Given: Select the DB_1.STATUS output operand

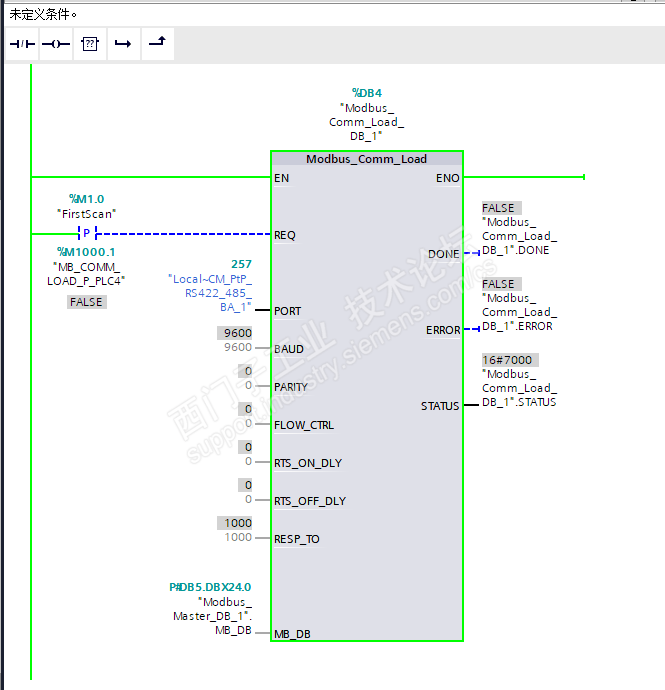Looking at the screenshot, I should pyautogui.click(x=519, y=388).
